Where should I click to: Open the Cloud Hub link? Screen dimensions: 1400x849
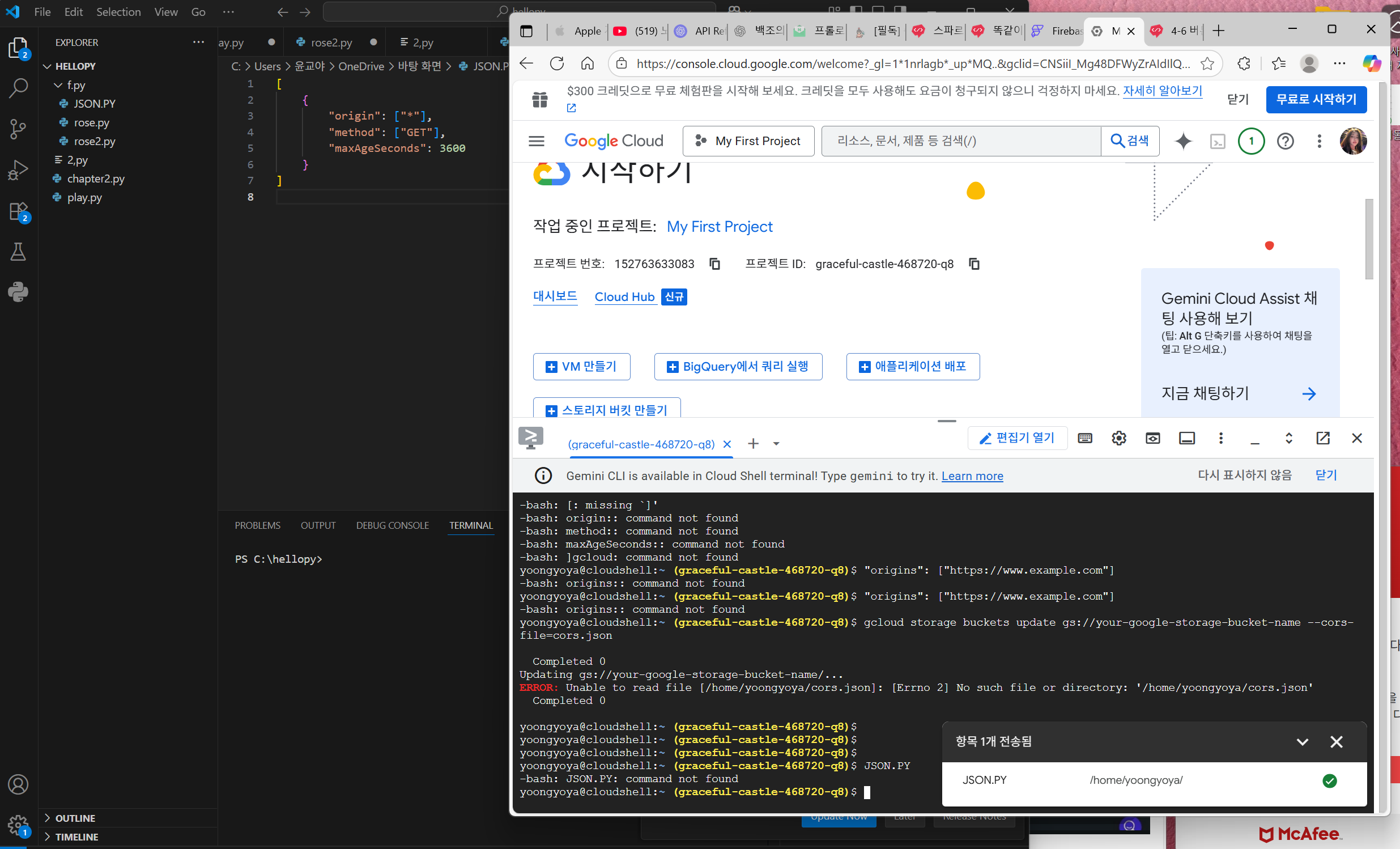pyautogui.click(x=624, y=296)
